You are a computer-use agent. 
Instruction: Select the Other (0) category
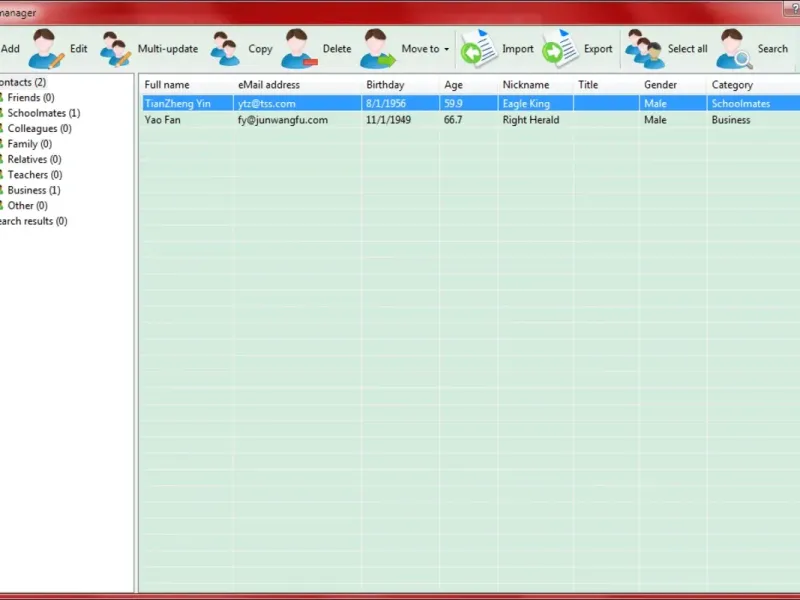[28, 206]
